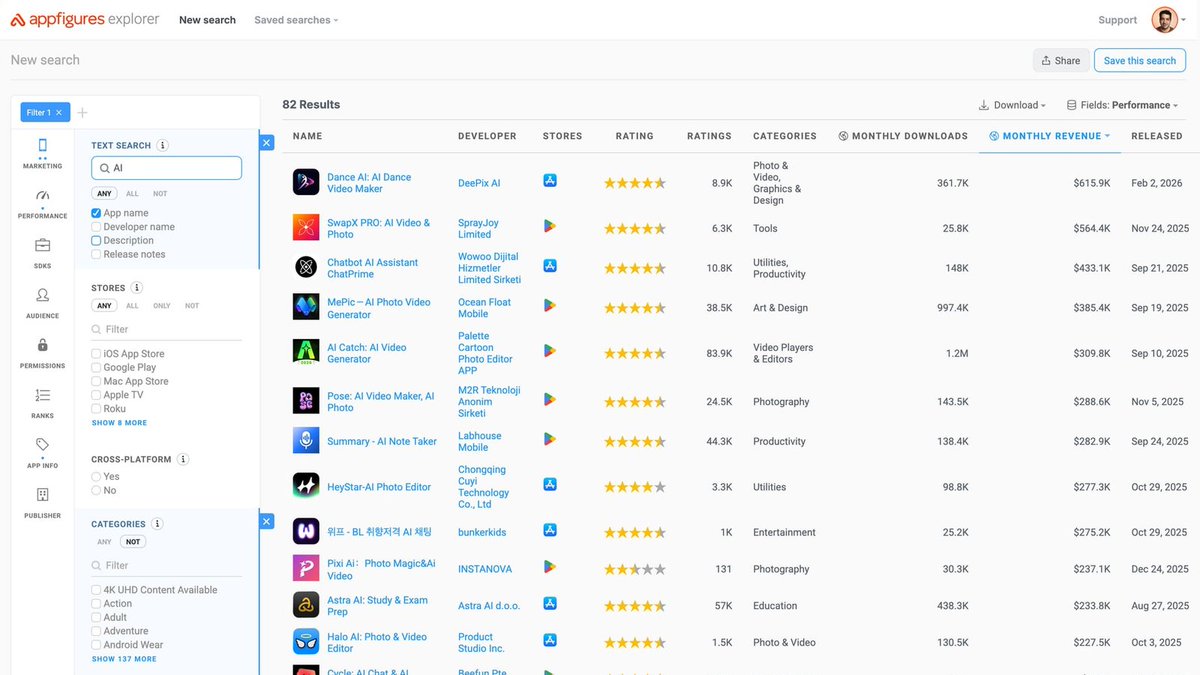Check Mac App Store checkbox
This screenshot has height=675, width=1200.
(96, 382)
